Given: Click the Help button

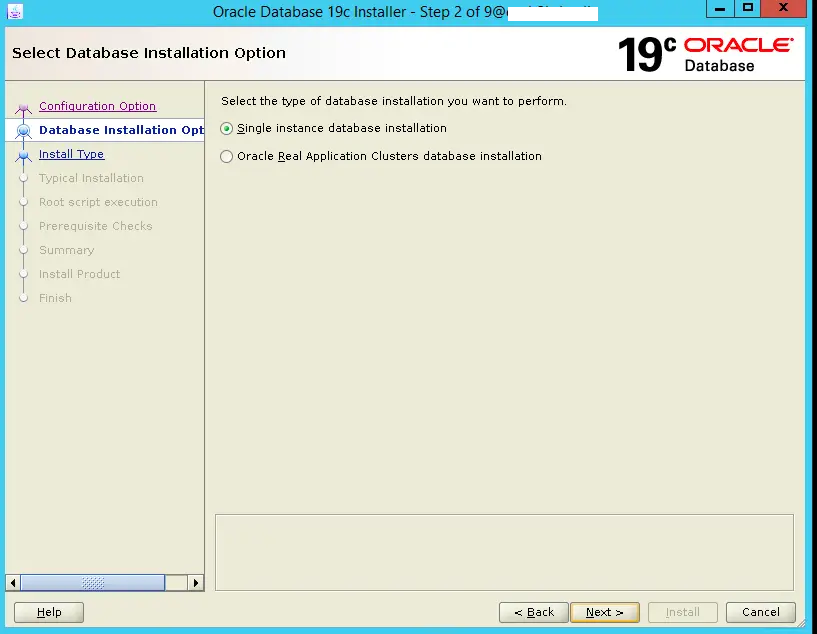Looking at the screenshot, I should click(49, 612).
